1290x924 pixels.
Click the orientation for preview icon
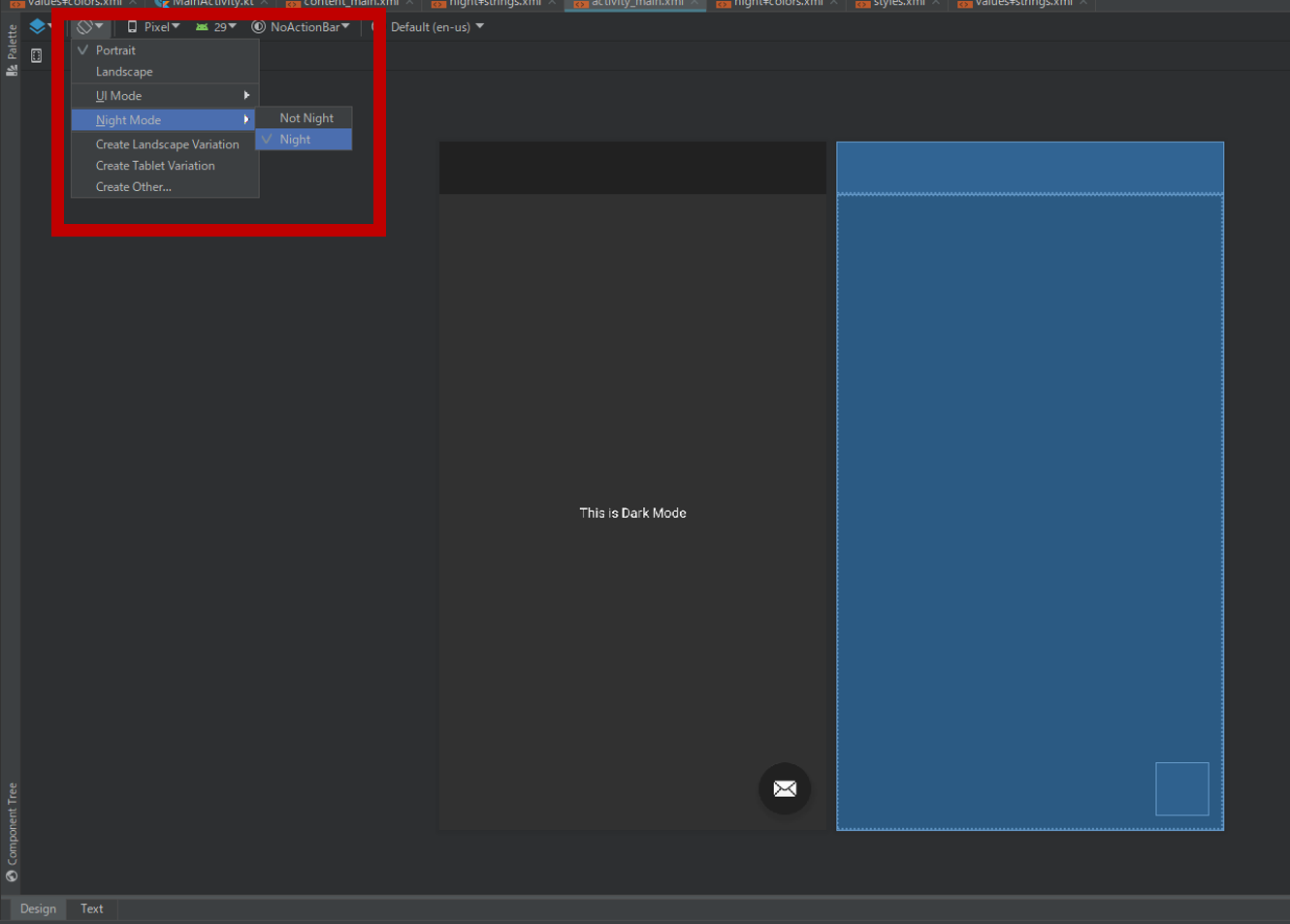90,26
